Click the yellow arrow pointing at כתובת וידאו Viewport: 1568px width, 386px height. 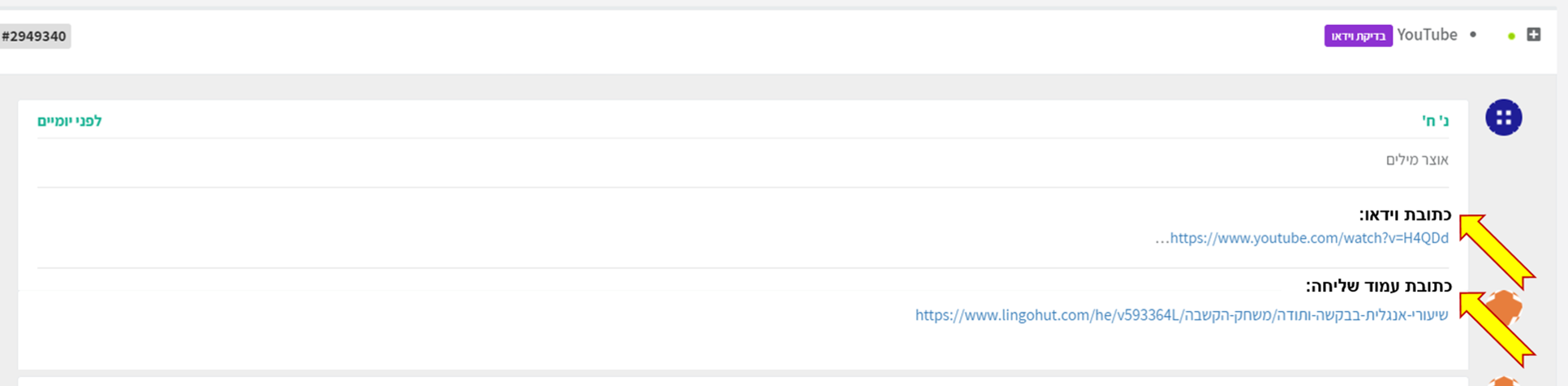click(x=1495, y=249)
